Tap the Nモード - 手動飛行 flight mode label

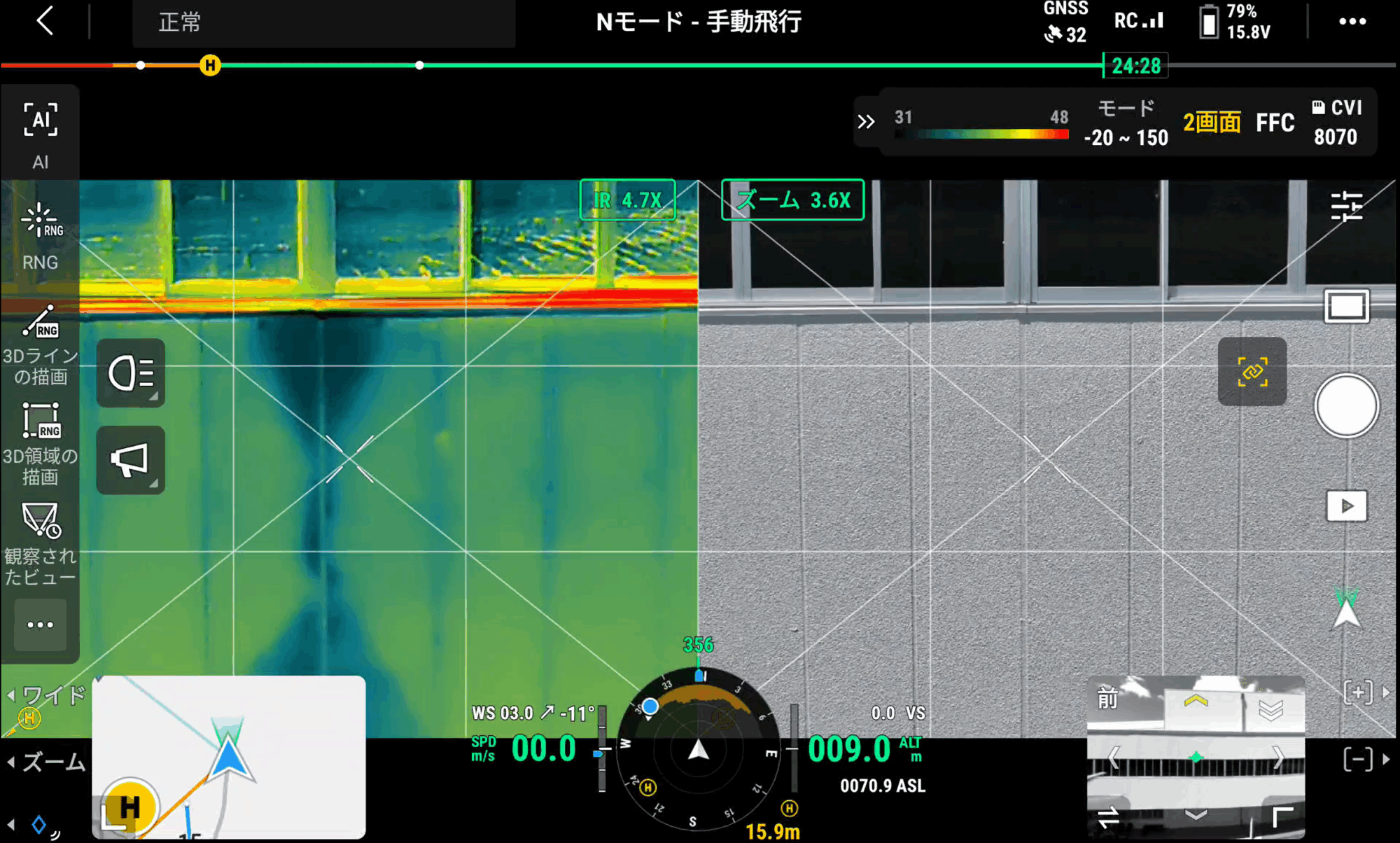[699, 22]
